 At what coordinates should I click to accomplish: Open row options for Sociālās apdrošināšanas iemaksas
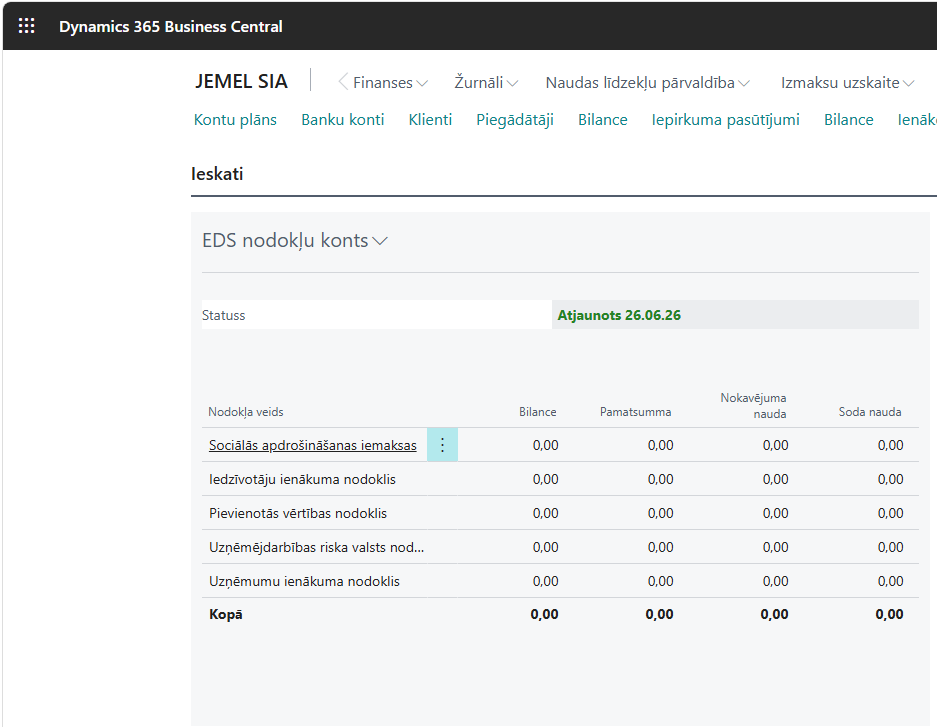(x=442, y=444)
